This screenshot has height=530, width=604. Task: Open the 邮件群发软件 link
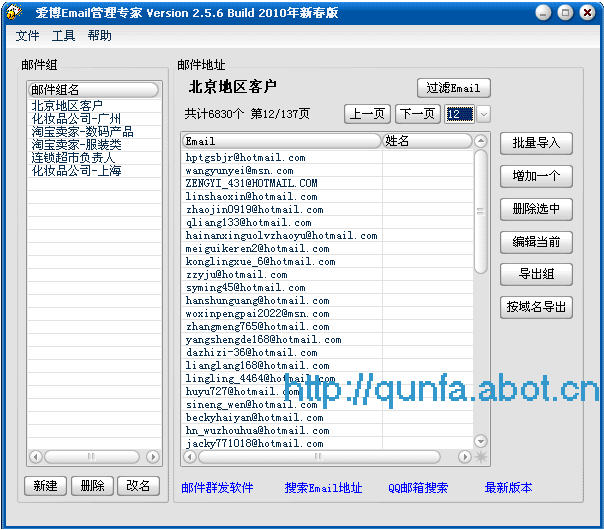[217, 488]
